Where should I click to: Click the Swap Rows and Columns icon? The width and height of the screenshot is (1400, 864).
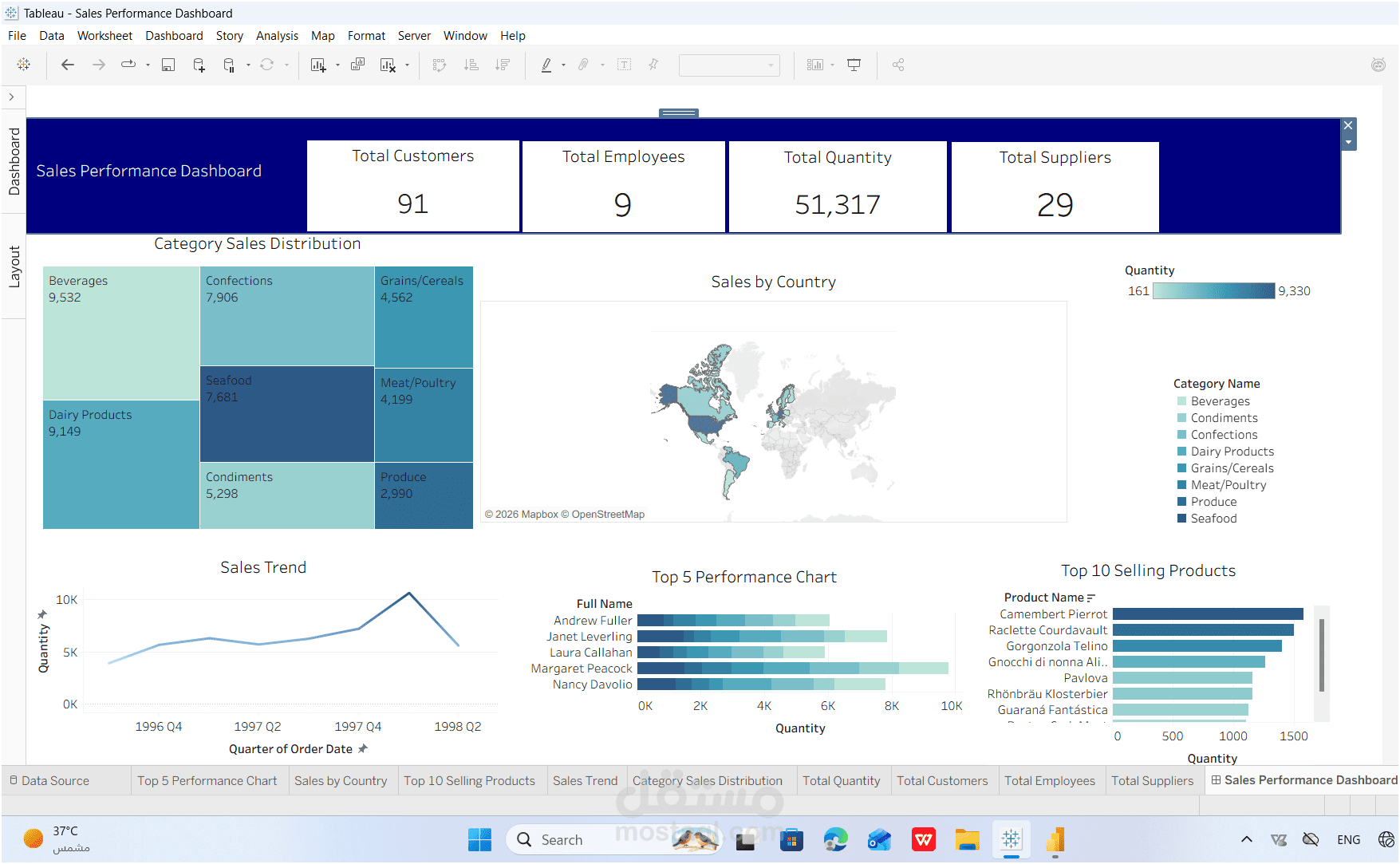tap(440, 65)
